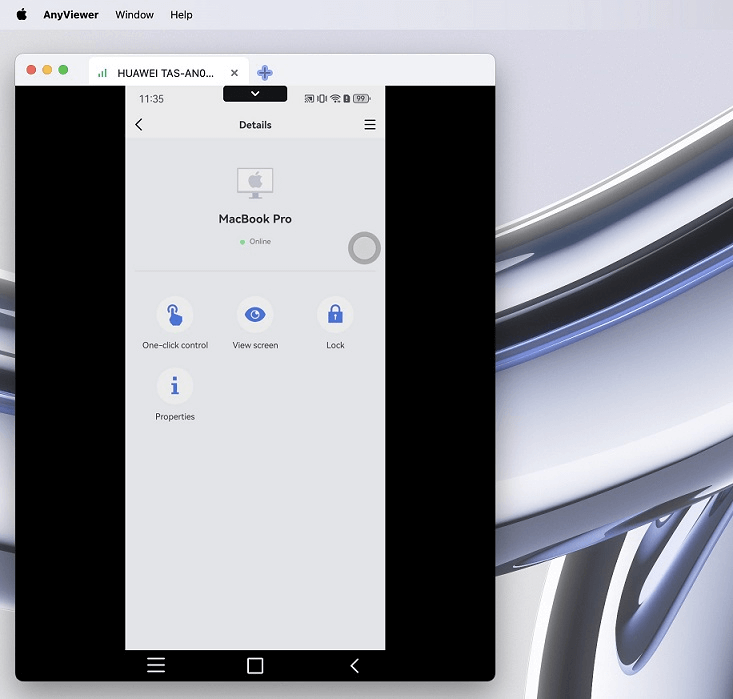Click the MacBook Pro monitor icon

click(255, 183)
